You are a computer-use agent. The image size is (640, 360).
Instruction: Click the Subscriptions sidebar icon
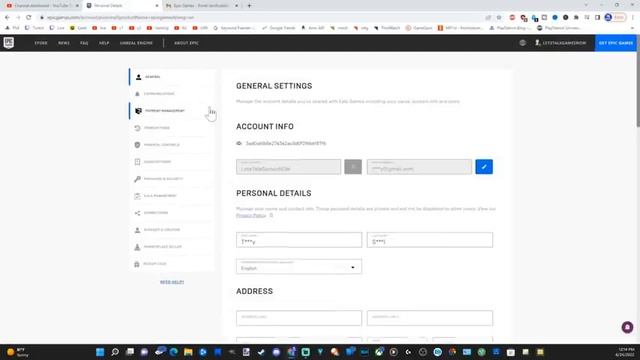(138, 162)
